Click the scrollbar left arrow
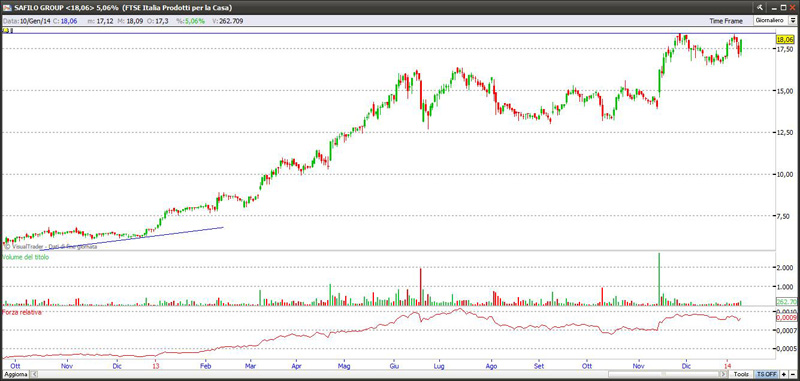 coord(35,374)
